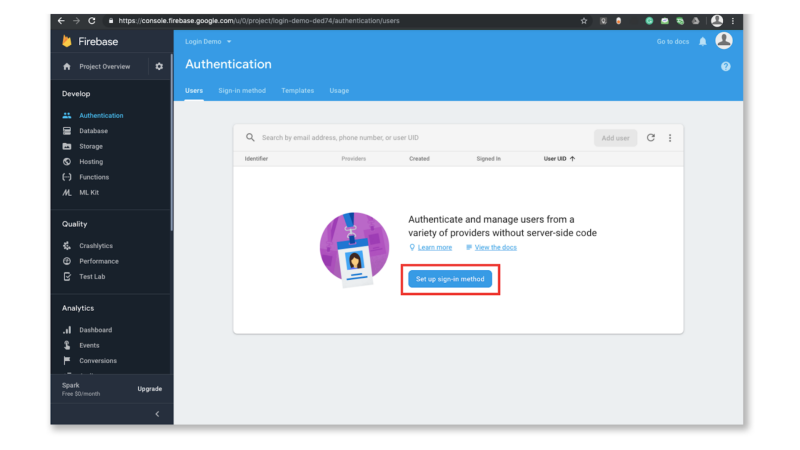Open Performance from the sidebar
This screenshot has height=450, width=800.
click(98, 261)
